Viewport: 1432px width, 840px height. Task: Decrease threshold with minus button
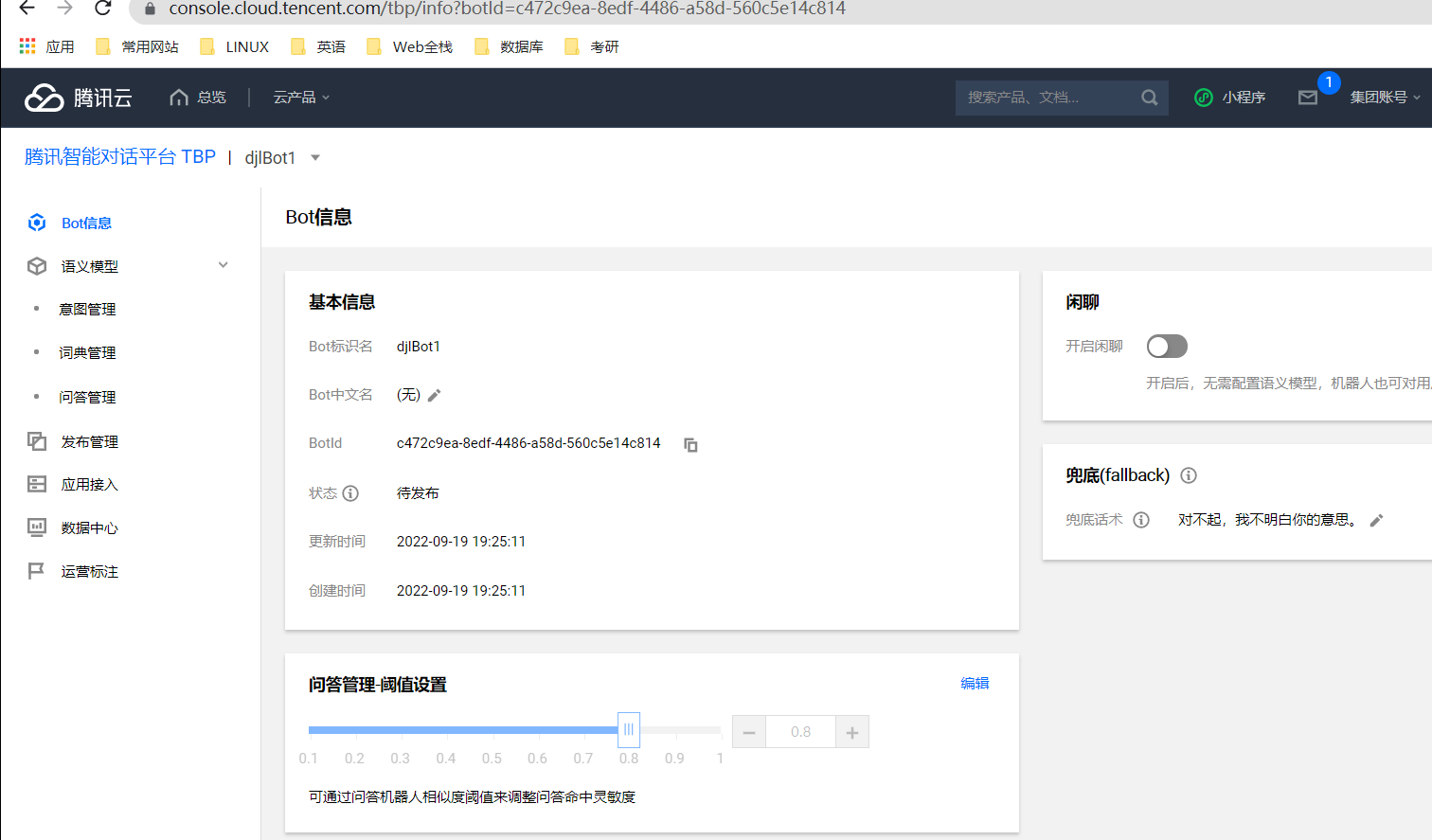click(x=749, y=732)
